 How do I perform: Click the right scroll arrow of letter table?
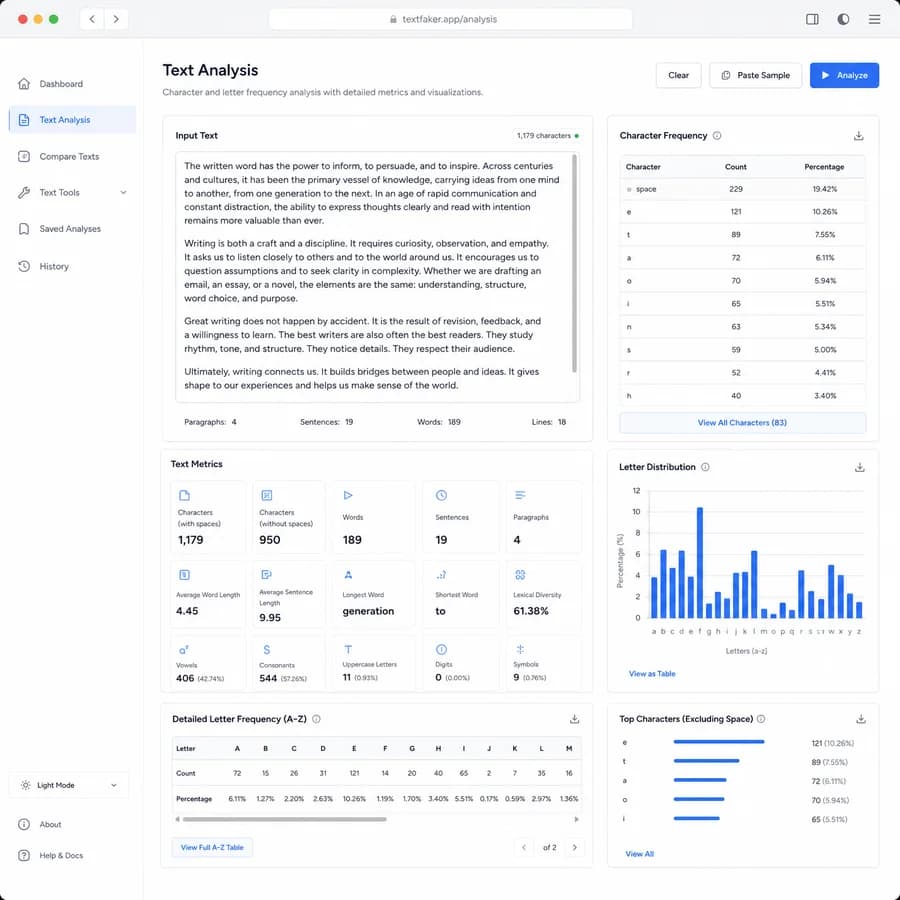tap(576, 819)
